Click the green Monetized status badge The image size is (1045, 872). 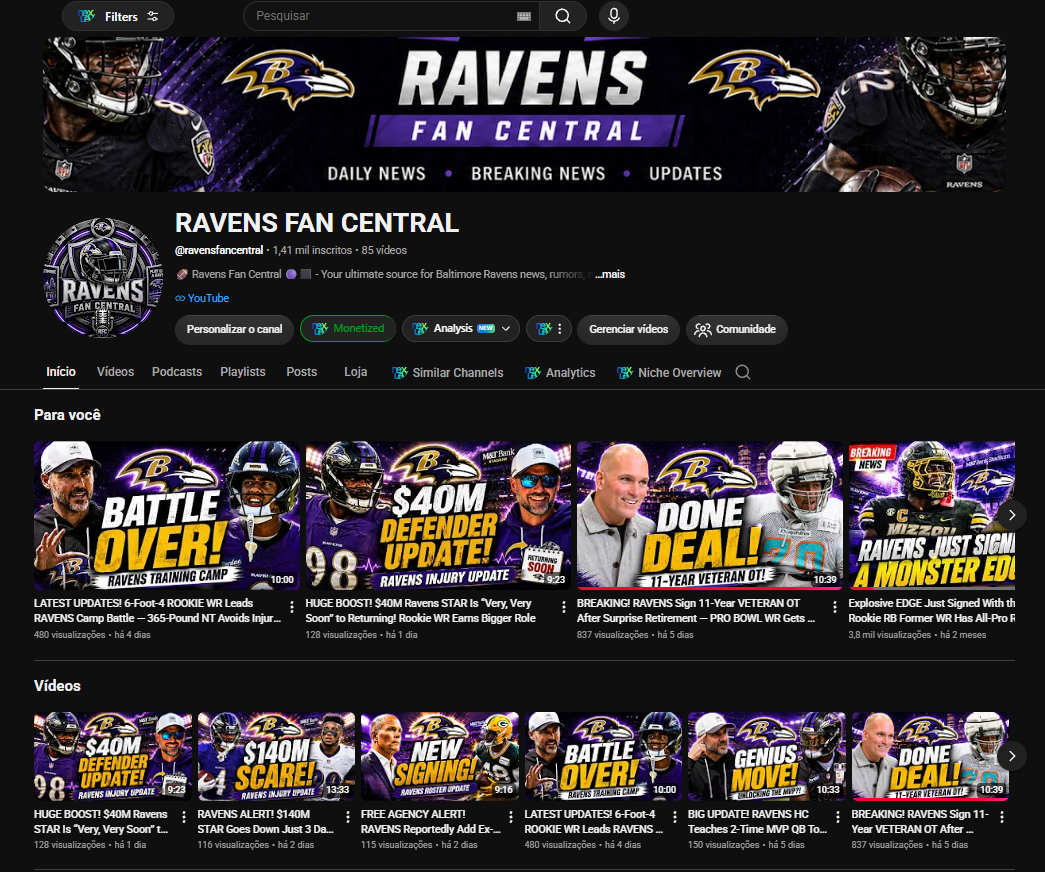348,329
